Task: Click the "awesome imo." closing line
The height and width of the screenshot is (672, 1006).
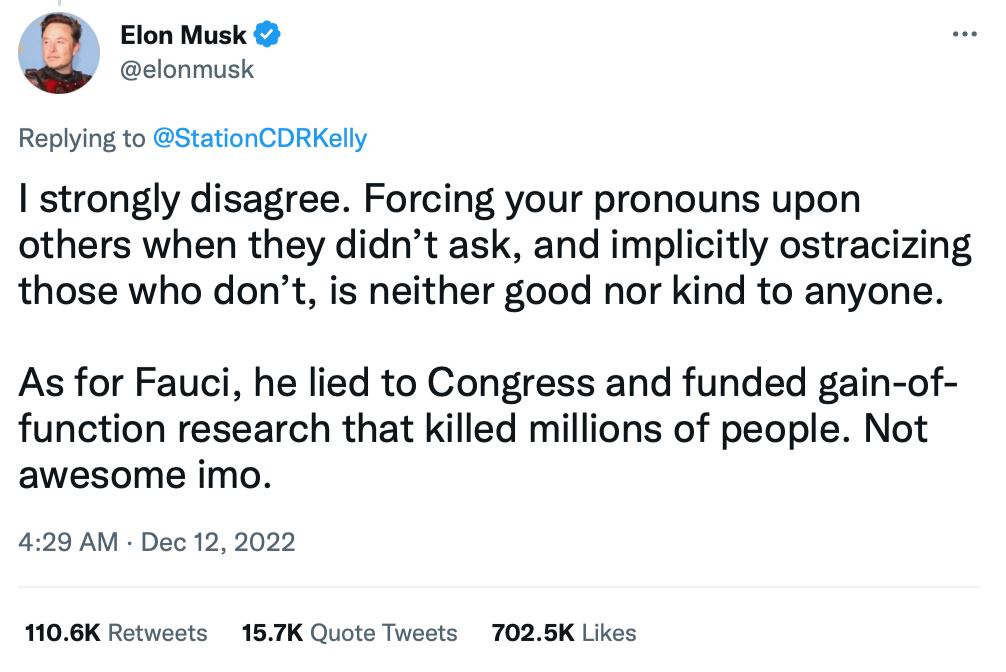Action: click(145, 474)
